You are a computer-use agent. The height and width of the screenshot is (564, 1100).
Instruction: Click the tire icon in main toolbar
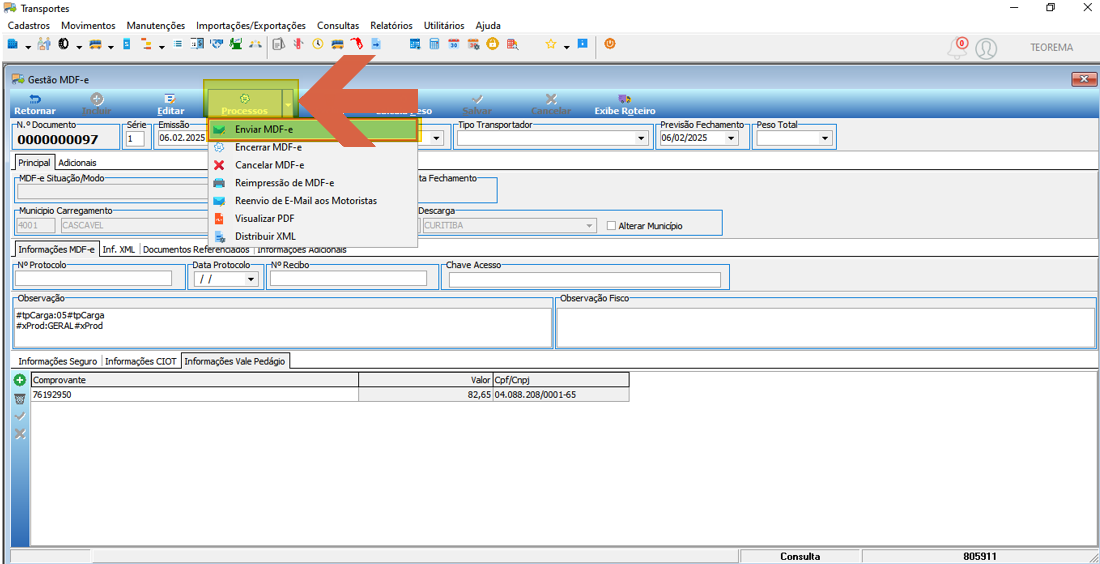point(63,44)
